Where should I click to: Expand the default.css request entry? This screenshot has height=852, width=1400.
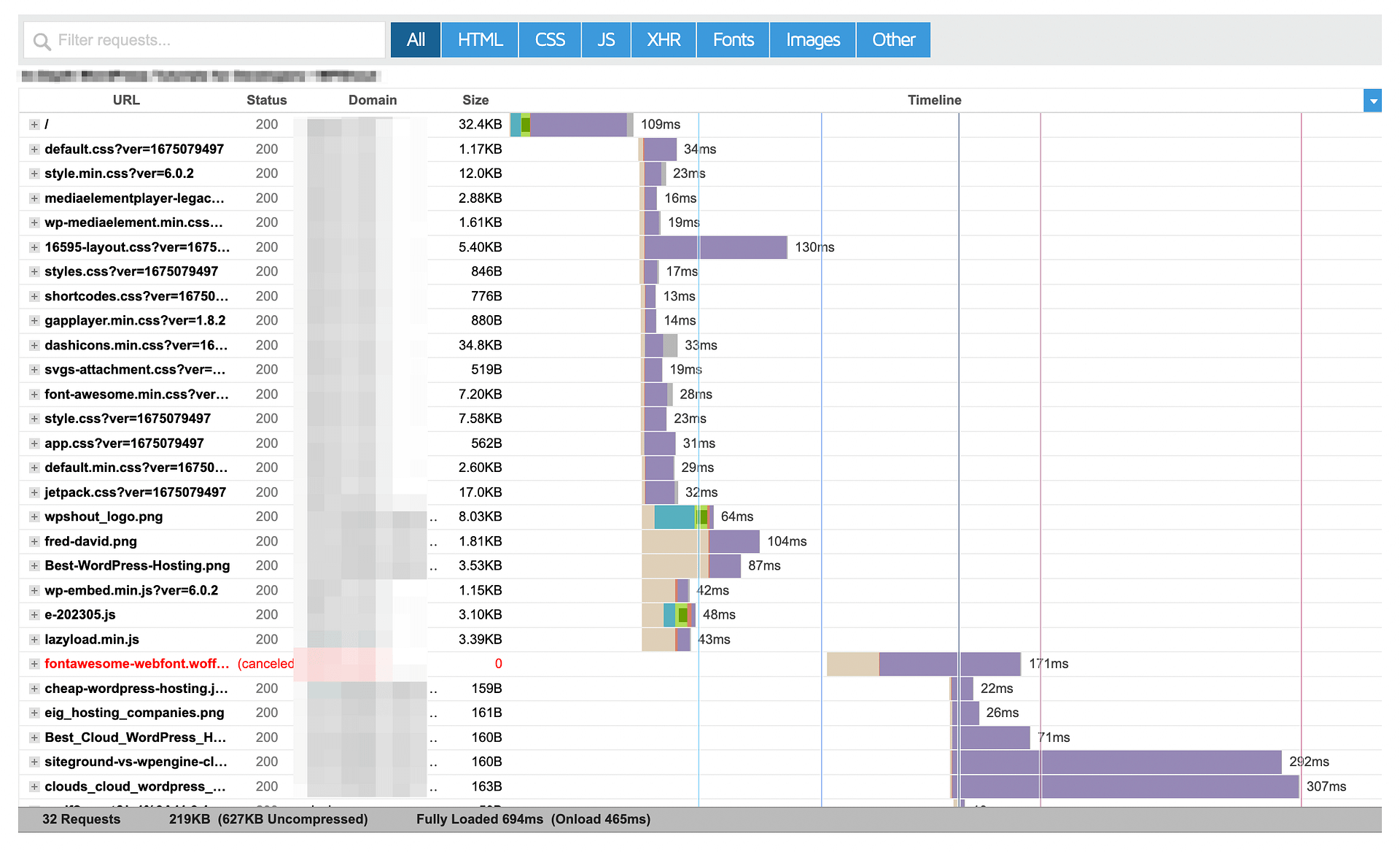tap(35, 148)
